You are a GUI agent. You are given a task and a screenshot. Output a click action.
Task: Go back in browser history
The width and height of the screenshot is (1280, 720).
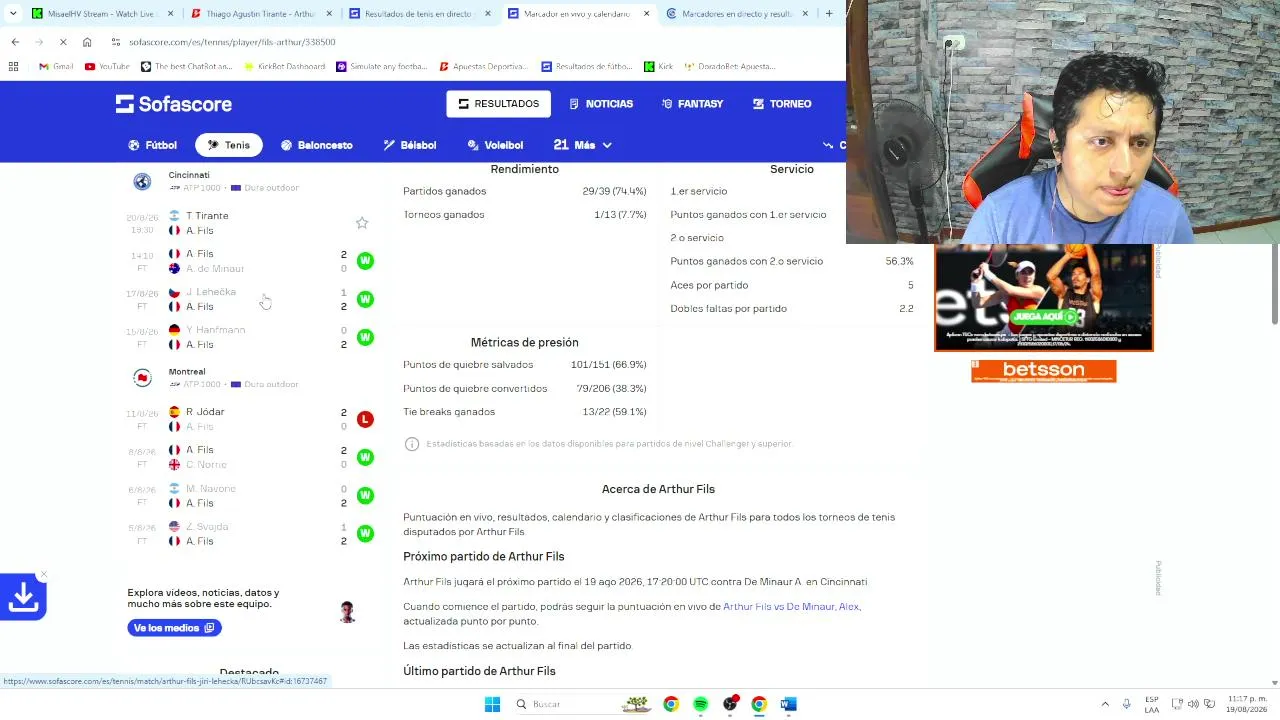(x=15, y=42)
